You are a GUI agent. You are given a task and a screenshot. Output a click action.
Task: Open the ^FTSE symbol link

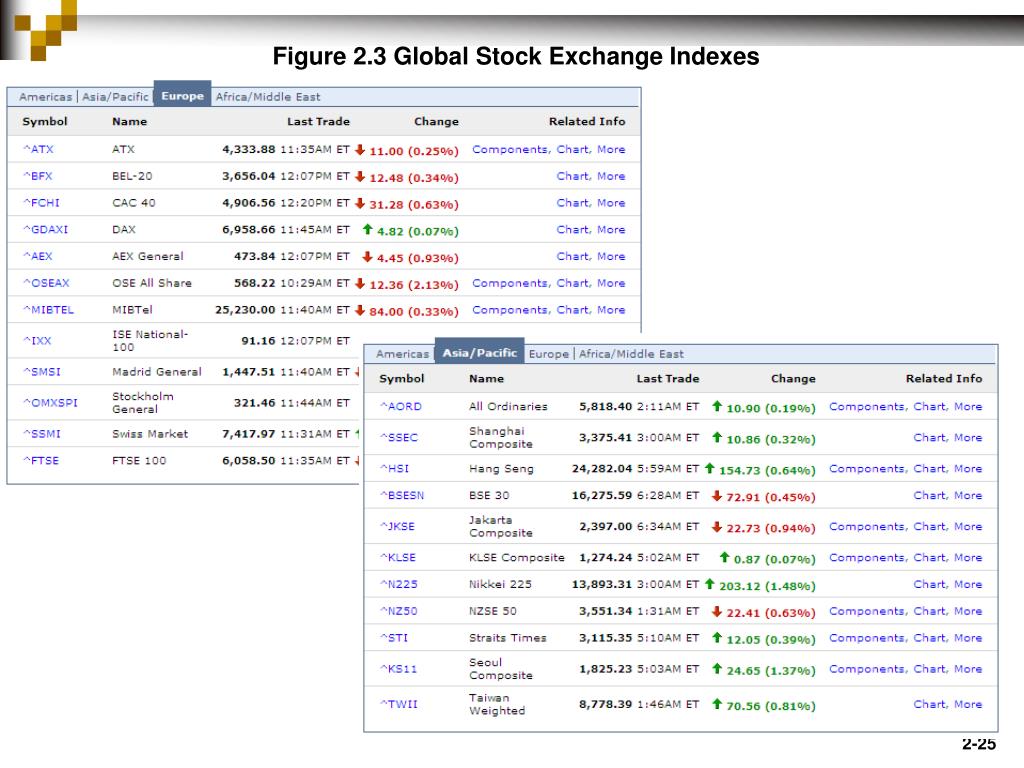[x=41, y=460]
